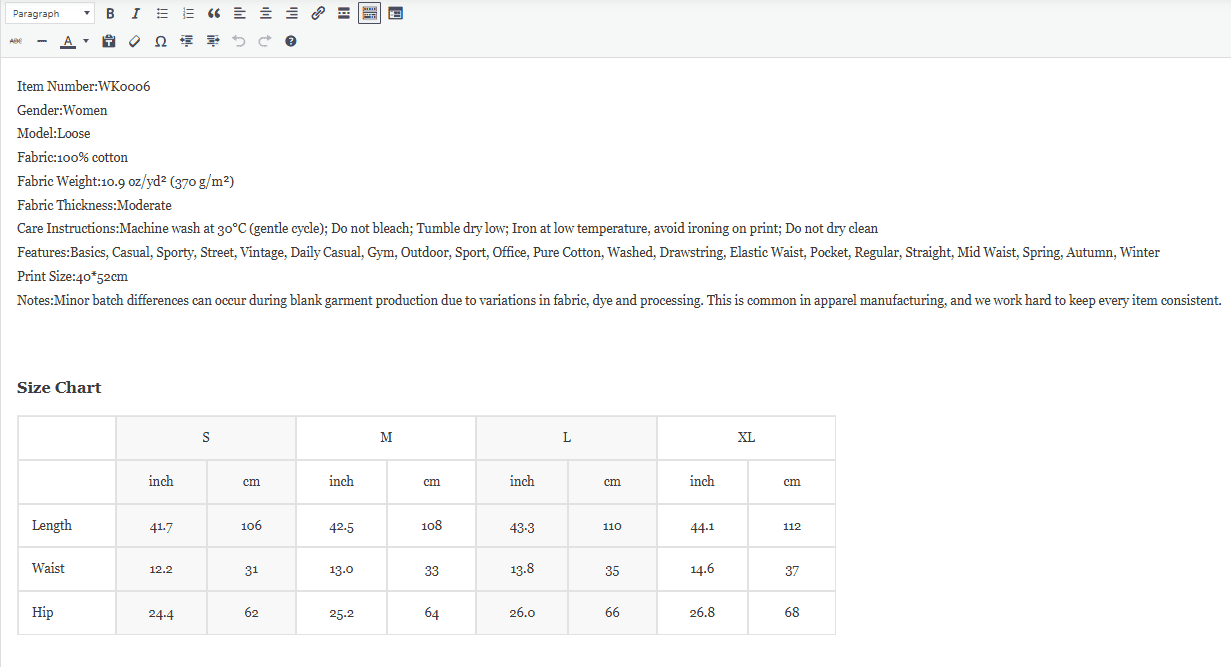The width and height of the screenshot is (1231, 667).
Task: Insert a Read More tag
Action: [x=344, y=14]
